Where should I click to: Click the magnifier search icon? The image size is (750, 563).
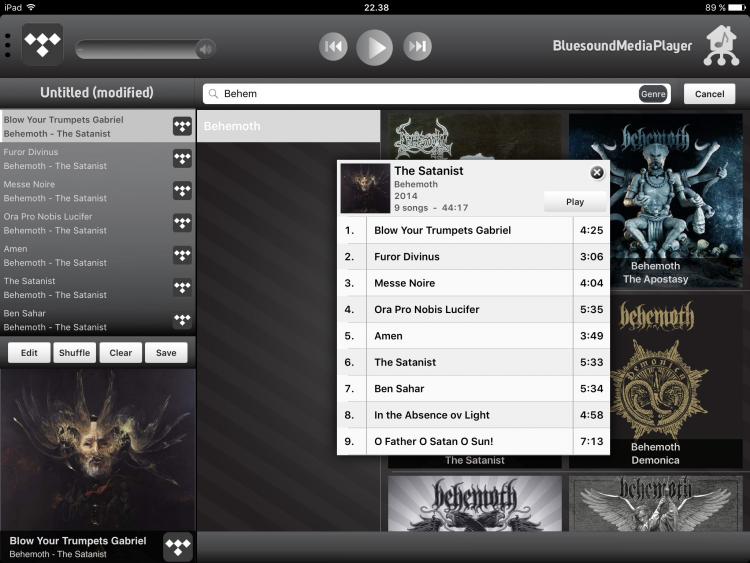point(213,94)
